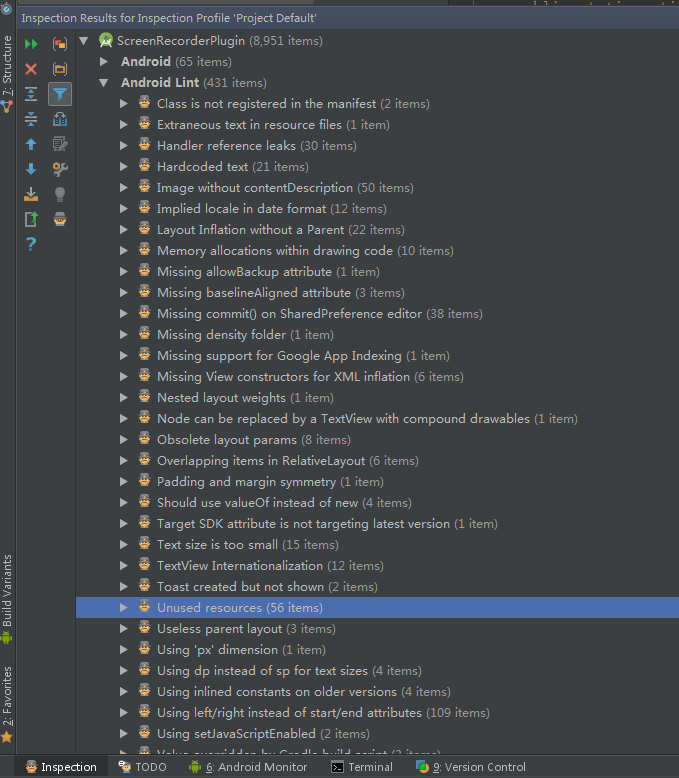The height and width of the screenshot is (778, 679).
Task: Expand Using left/right instead of start/end attributes
Action: (124, 713)
